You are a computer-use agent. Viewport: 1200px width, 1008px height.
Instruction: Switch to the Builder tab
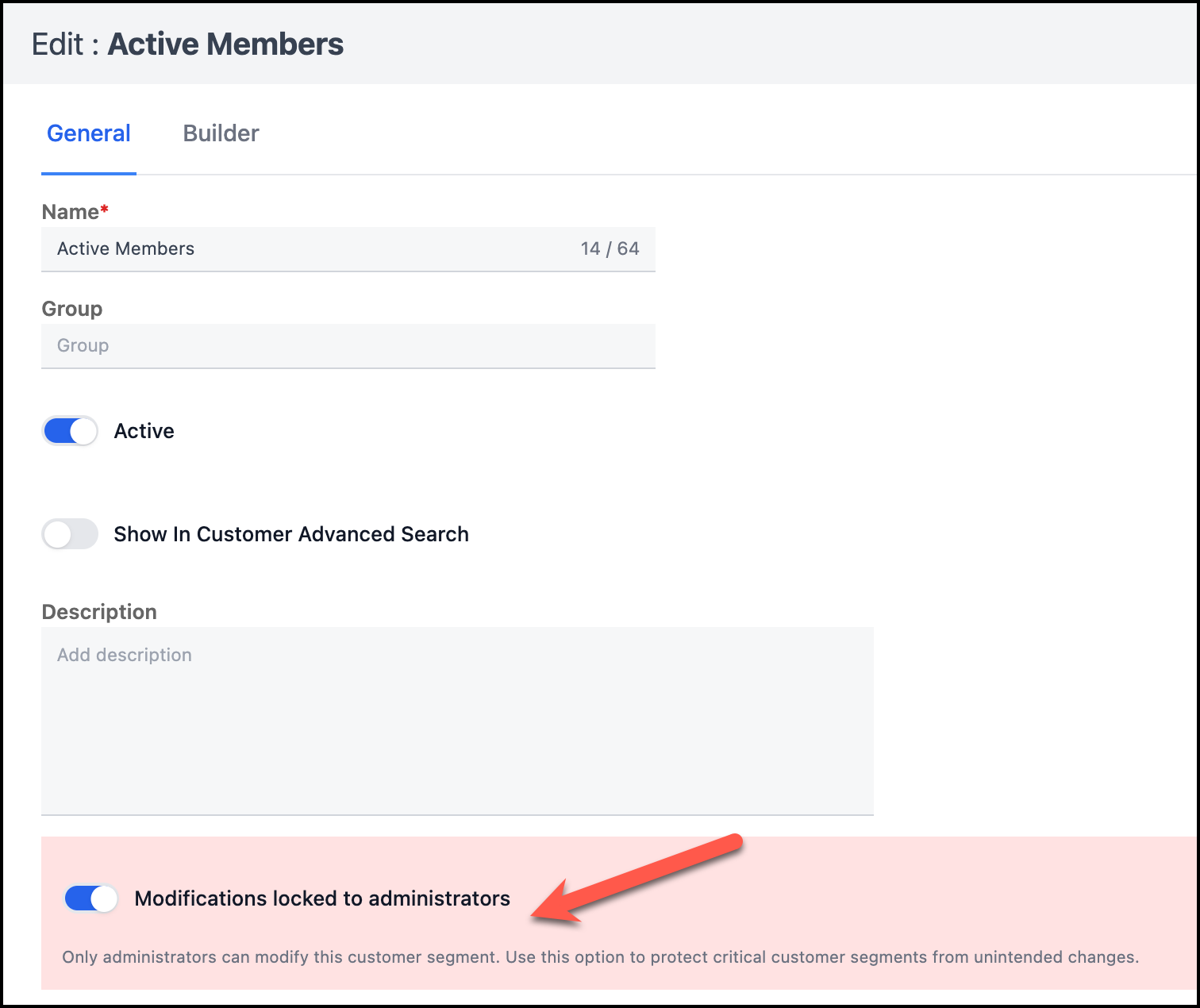point(221,133)
